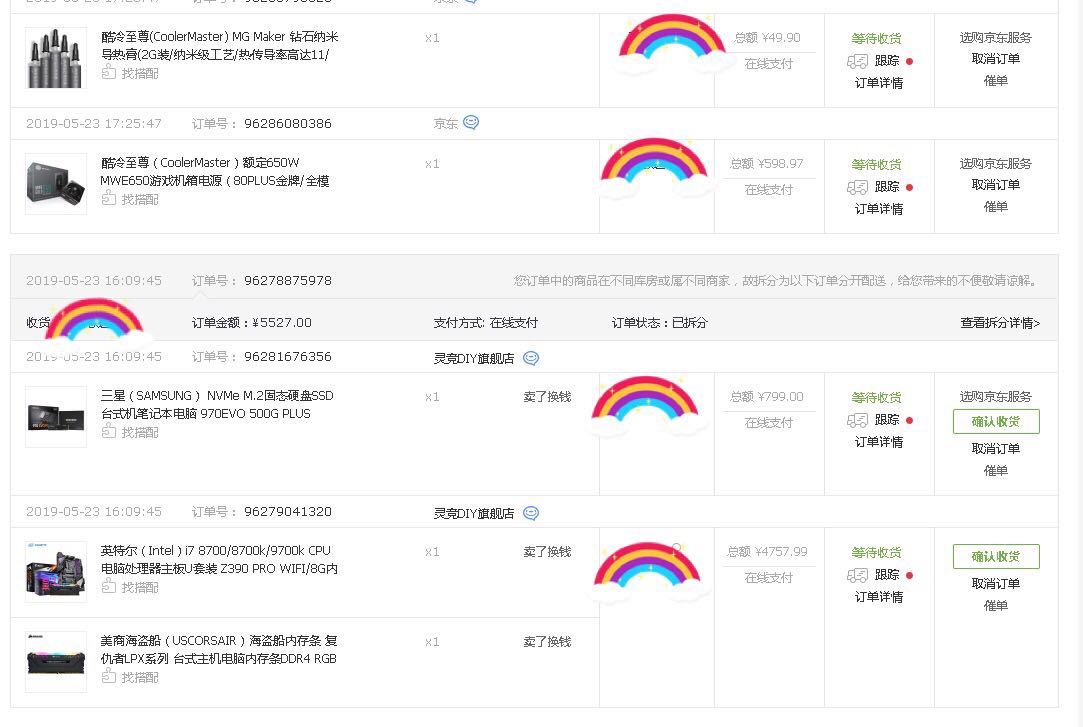
Task: Open 卖了换钱 for the Samsung SSD
Action: pyautogui.click(x=547, y=396)
